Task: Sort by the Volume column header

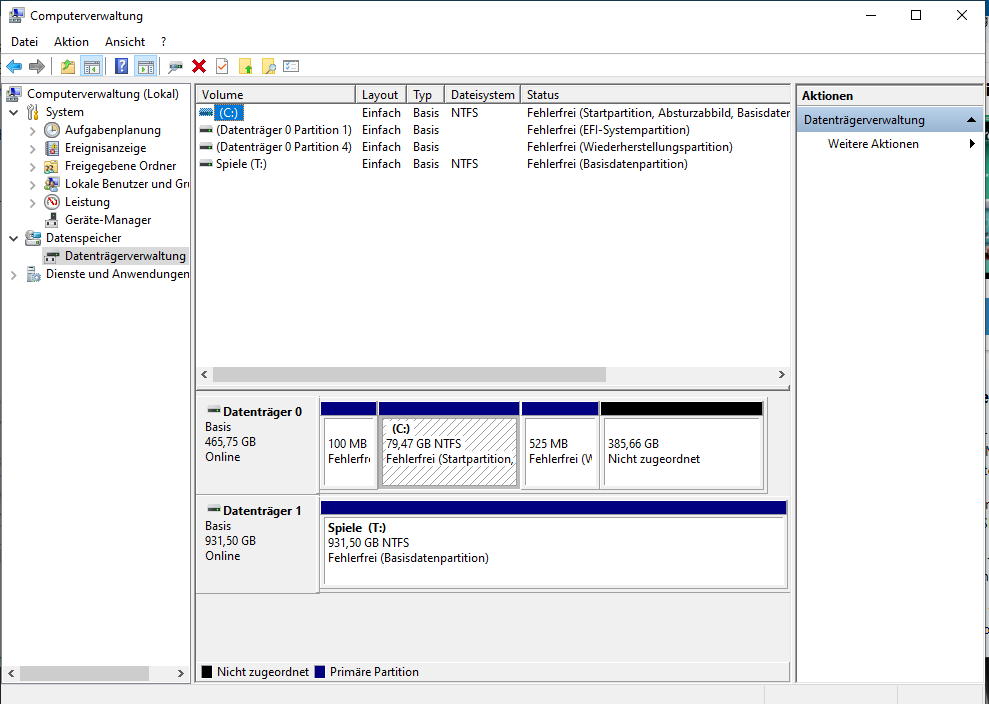Action: (276, 95)
